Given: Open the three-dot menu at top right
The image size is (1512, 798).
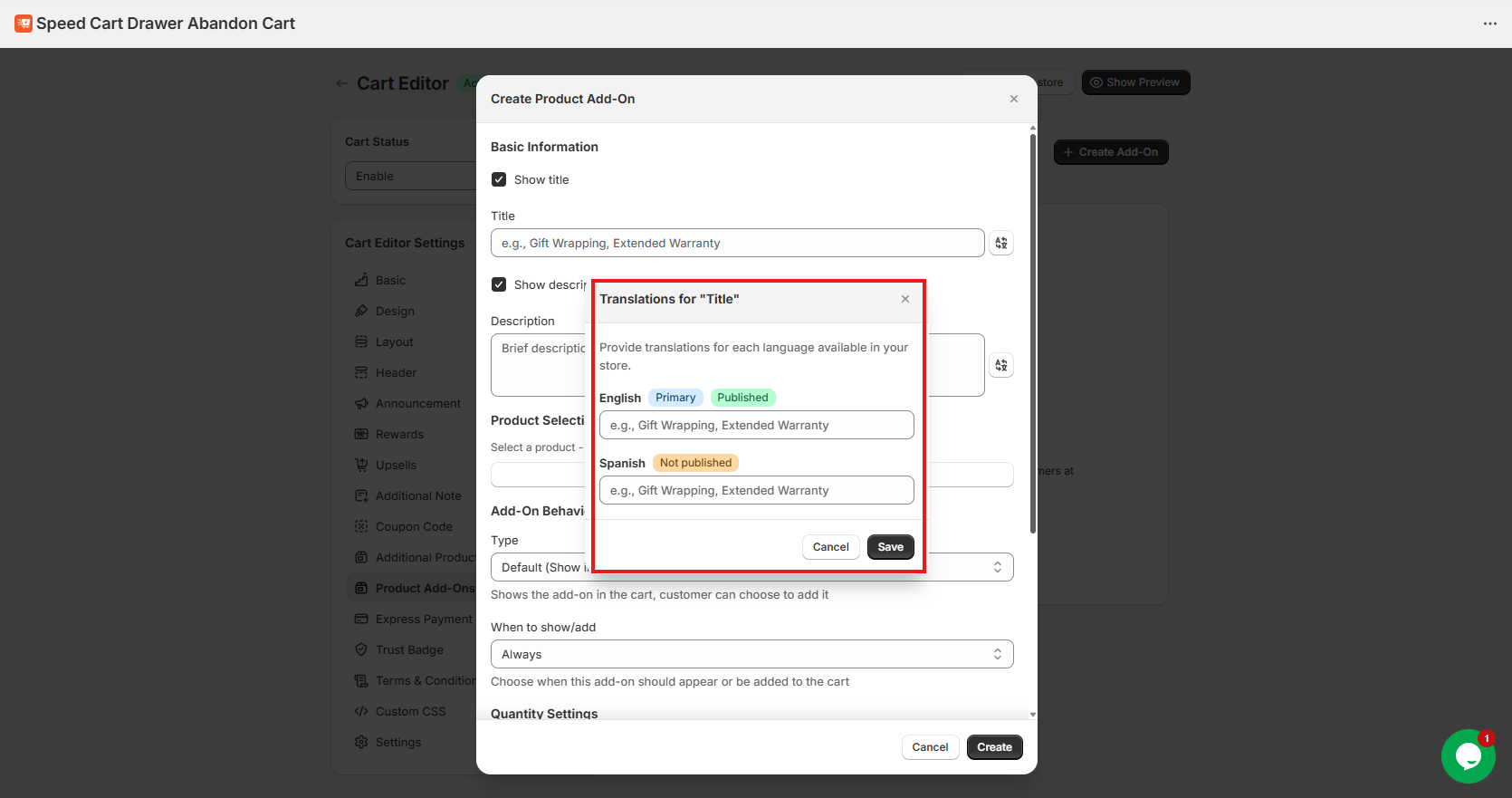Looking at the screenshot, I should click(1489, 24).
